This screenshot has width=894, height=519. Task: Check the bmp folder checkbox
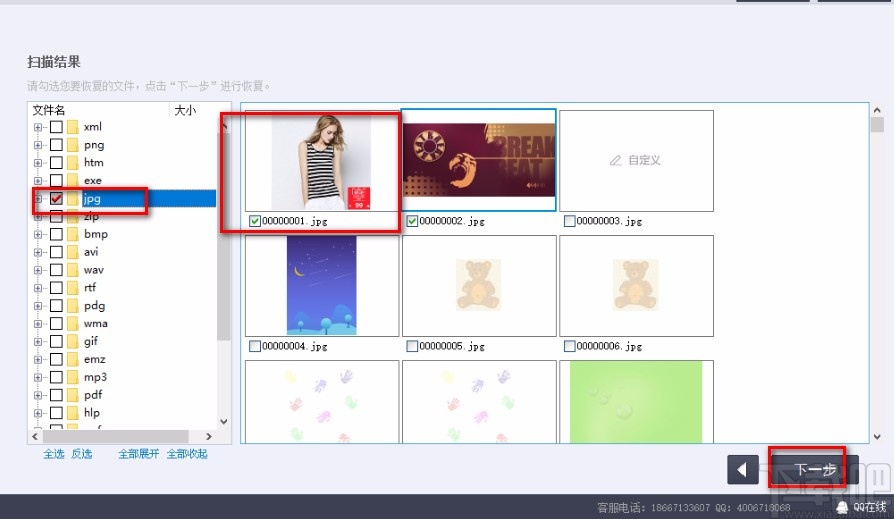click(56, 234)
